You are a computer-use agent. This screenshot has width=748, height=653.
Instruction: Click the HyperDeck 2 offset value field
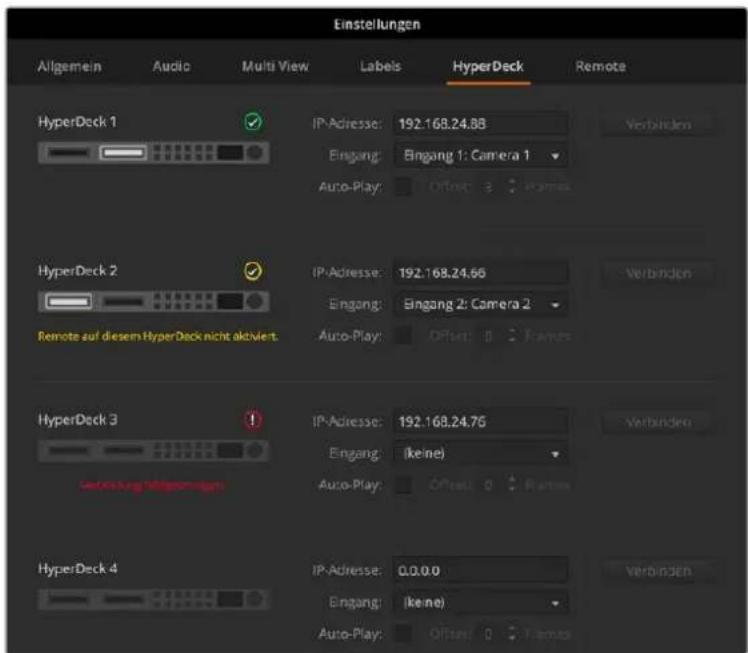[488, 336]
